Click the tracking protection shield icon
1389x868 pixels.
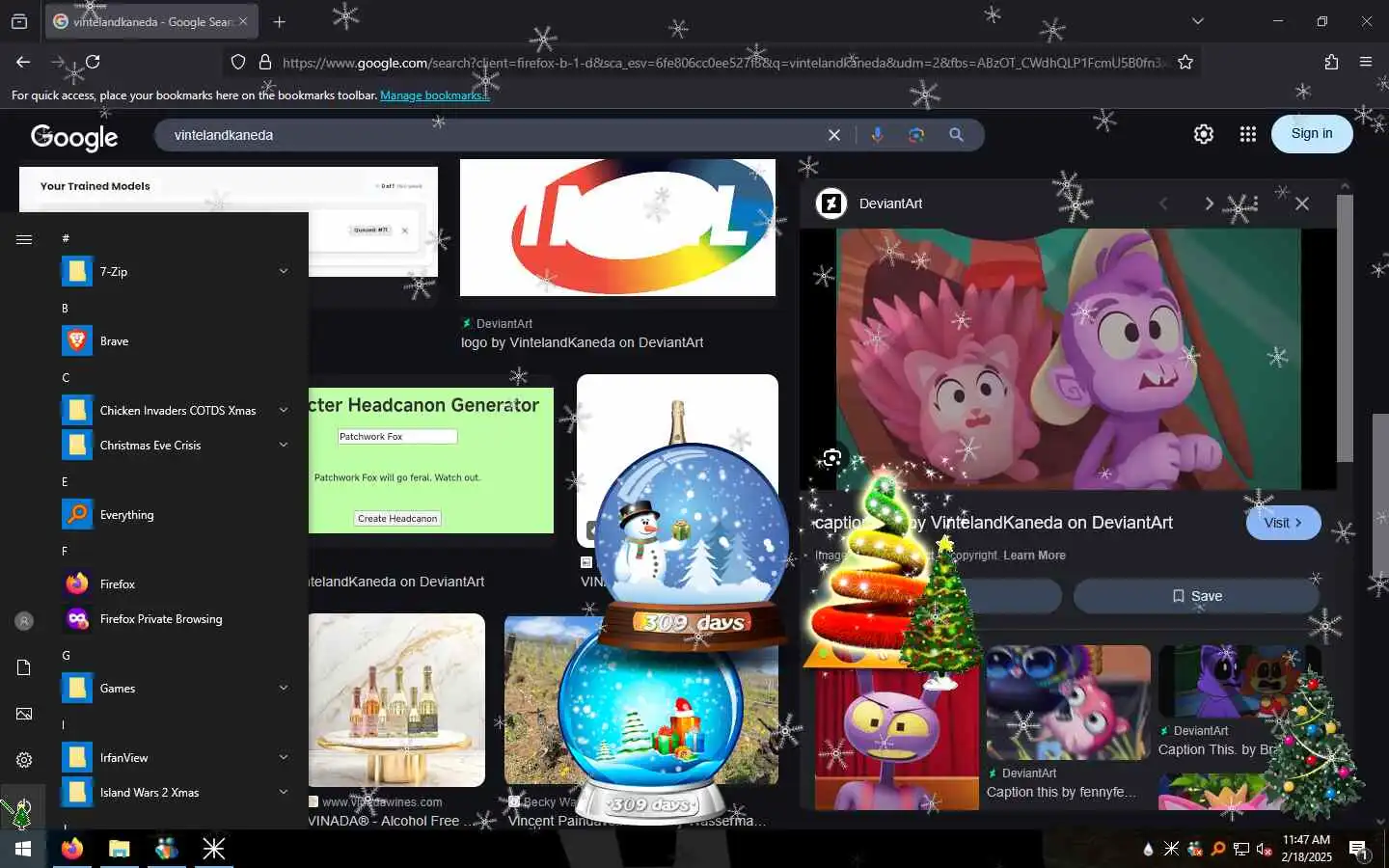[x=238, y=62]
